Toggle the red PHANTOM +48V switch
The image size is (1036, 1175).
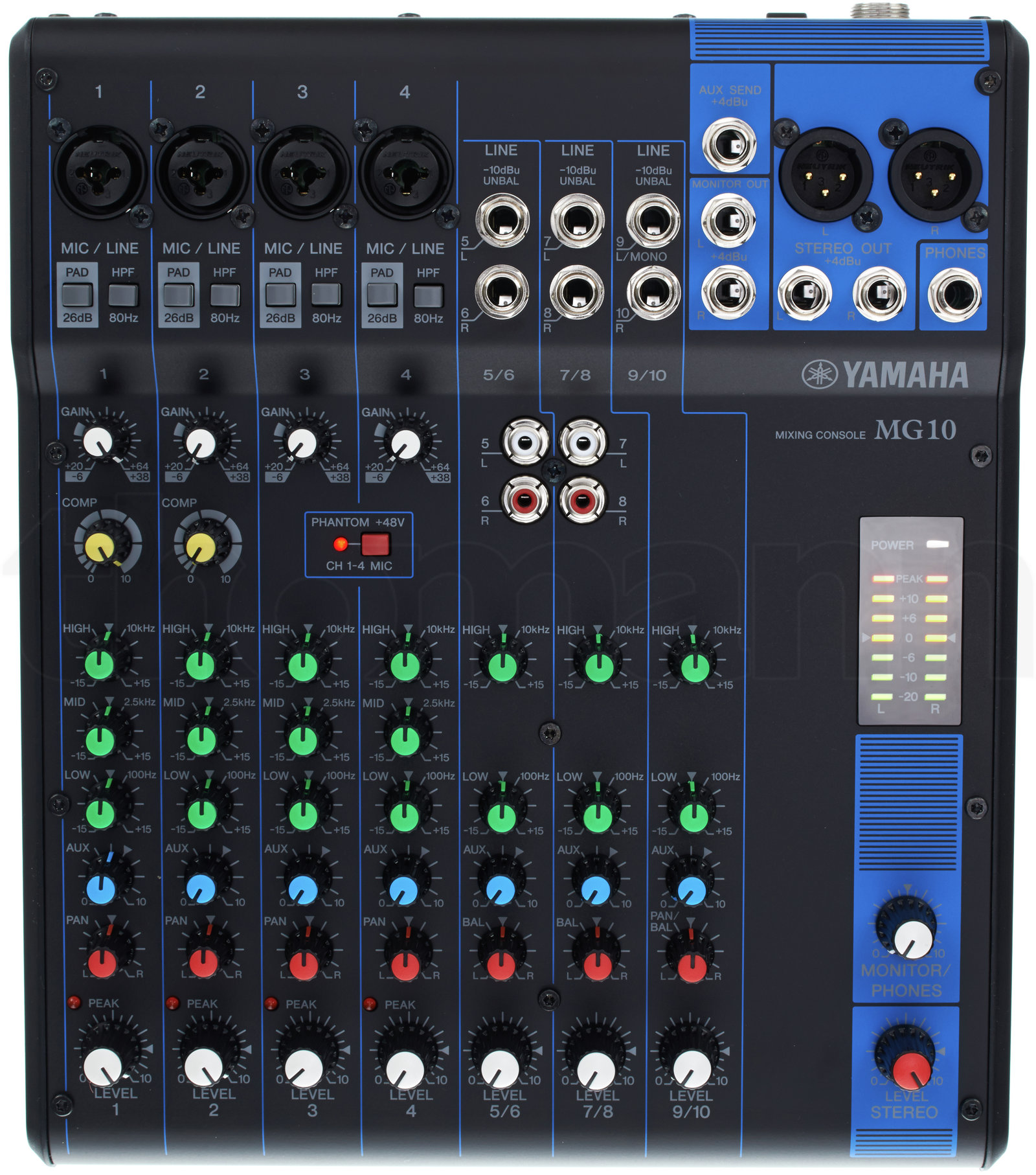[375, 544]
